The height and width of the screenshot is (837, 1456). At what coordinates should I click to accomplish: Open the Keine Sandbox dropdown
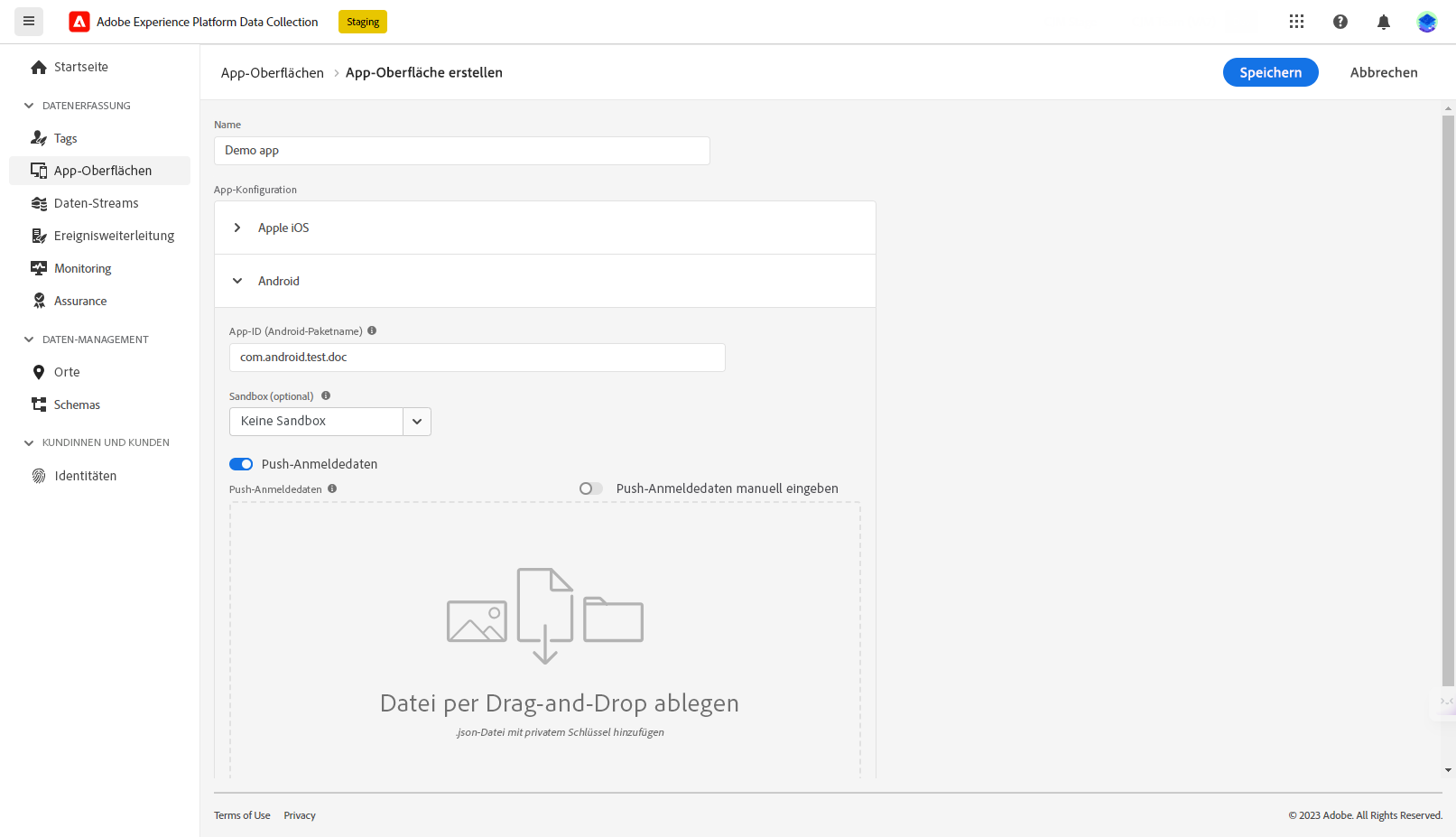coord(416,422)
